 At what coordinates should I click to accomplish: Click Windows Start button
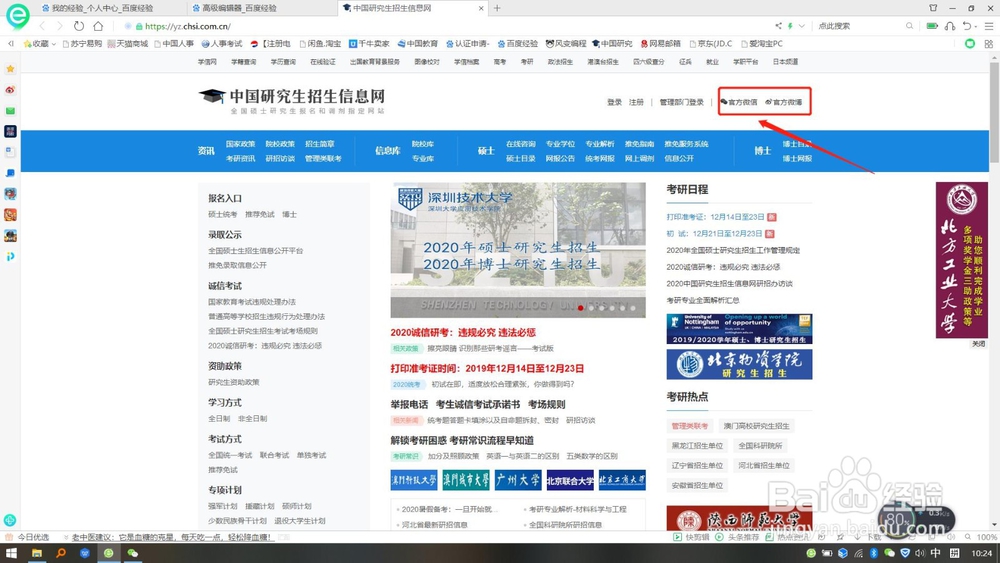11,553
